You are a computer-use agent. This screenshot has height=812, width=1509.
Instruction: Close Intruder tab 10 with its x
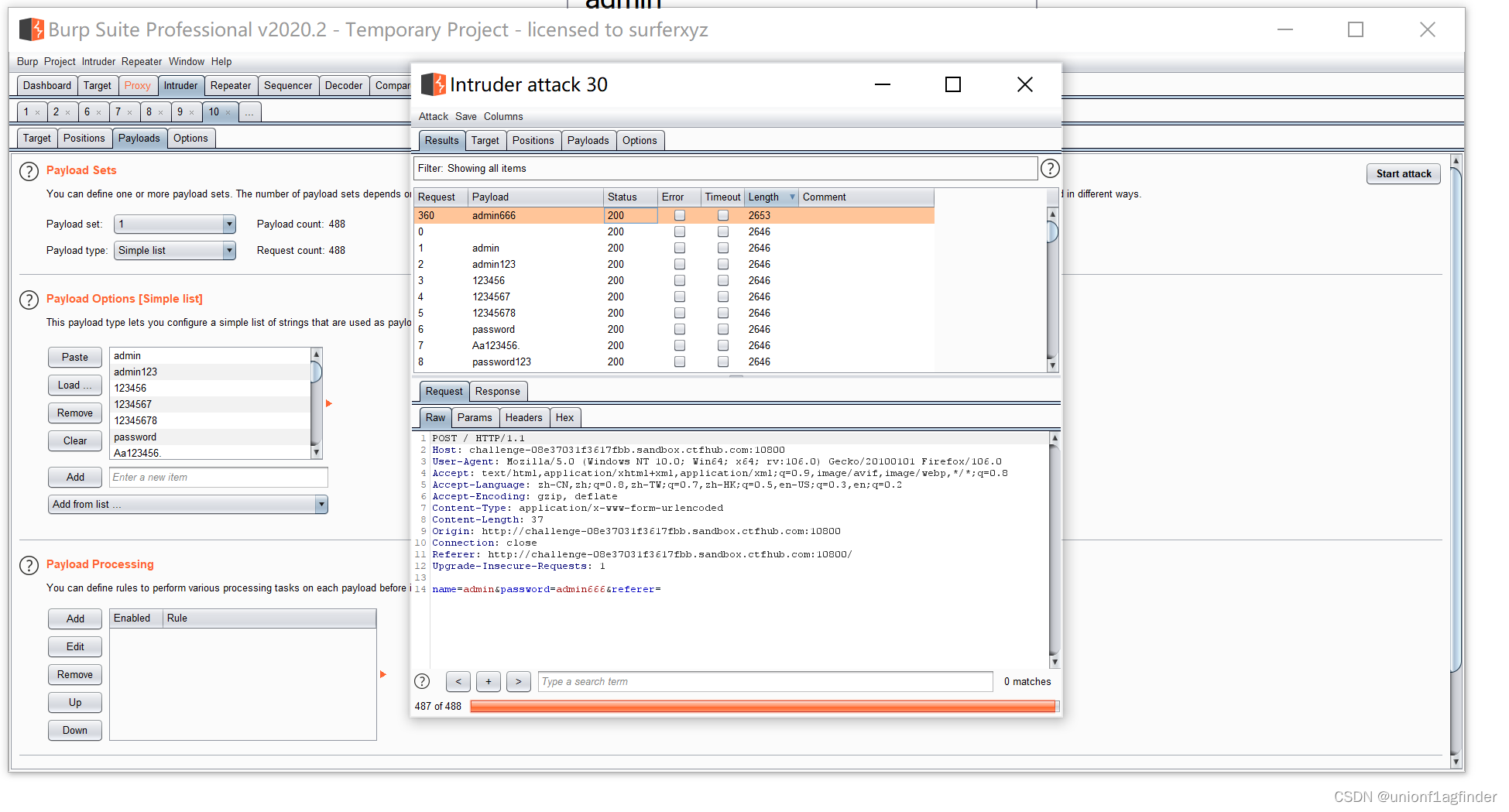point(228,113)
